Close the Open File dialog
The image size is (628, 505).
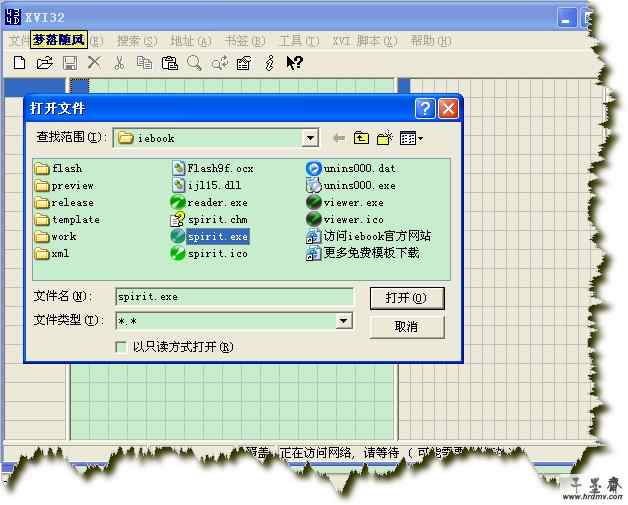tap(448, 109)
